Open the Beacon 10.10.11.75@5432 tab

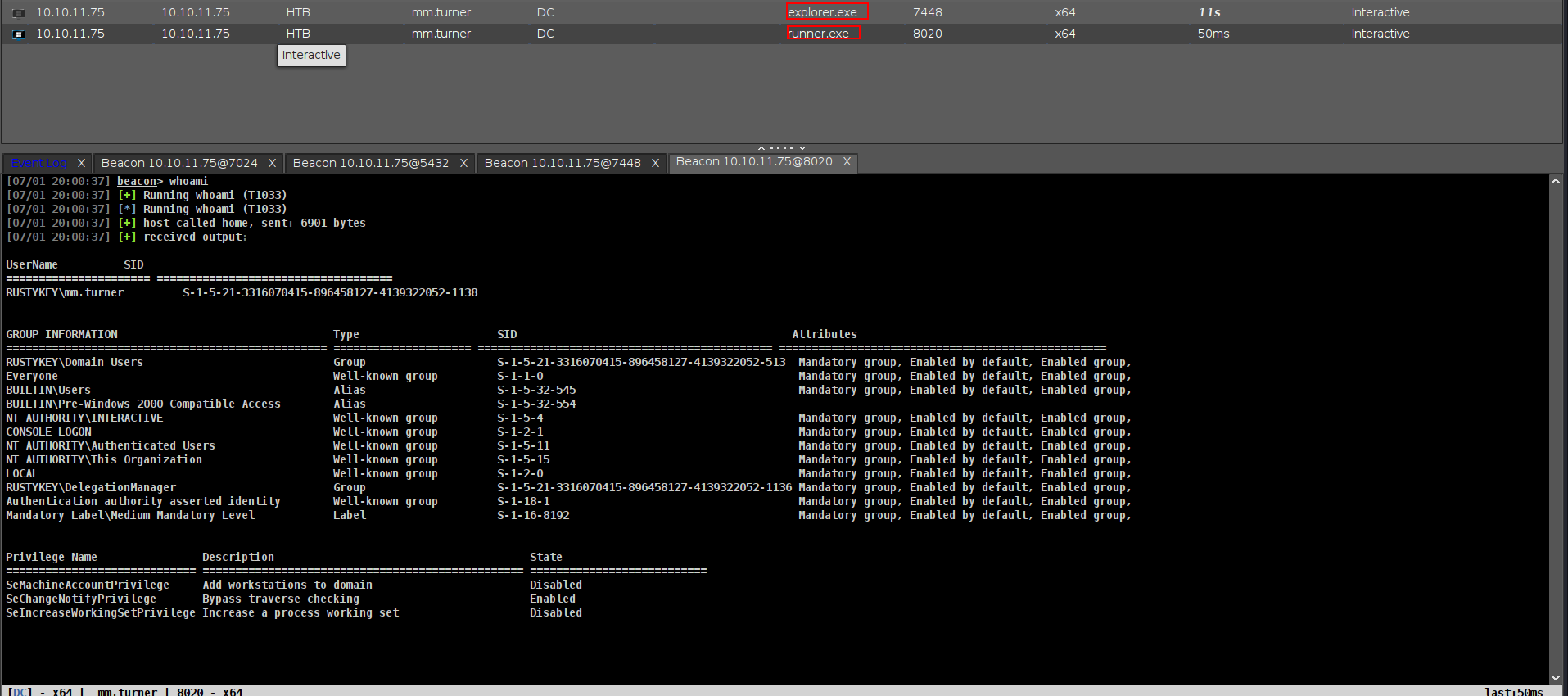(371, 163)
